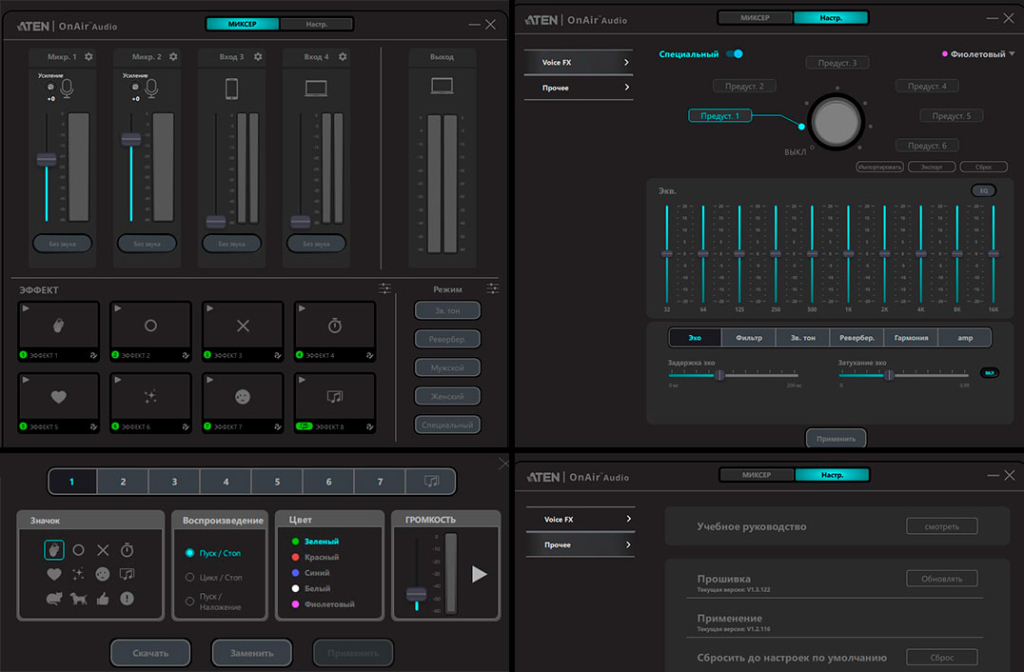The image size is (1024, 672).
Task: Play the effect preview in ГРОМКОСТЬ panel
Action: click(x=479, y=574)
